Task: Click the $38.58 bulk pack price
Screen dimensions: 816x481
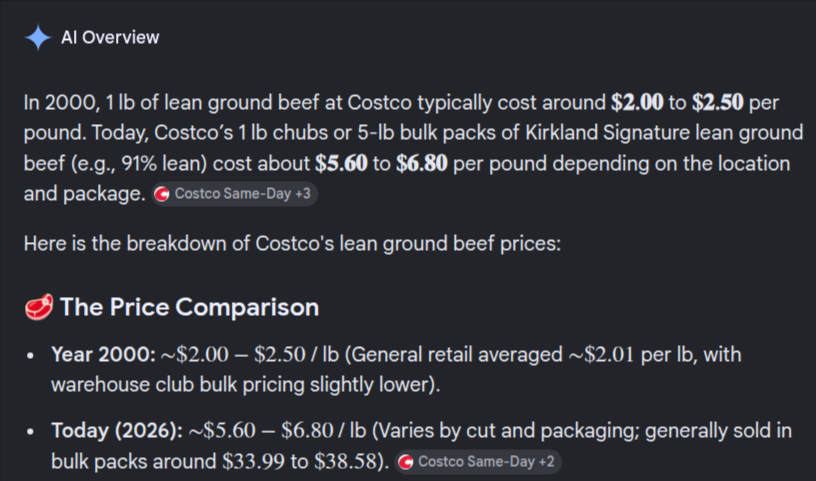Action: 346,462
